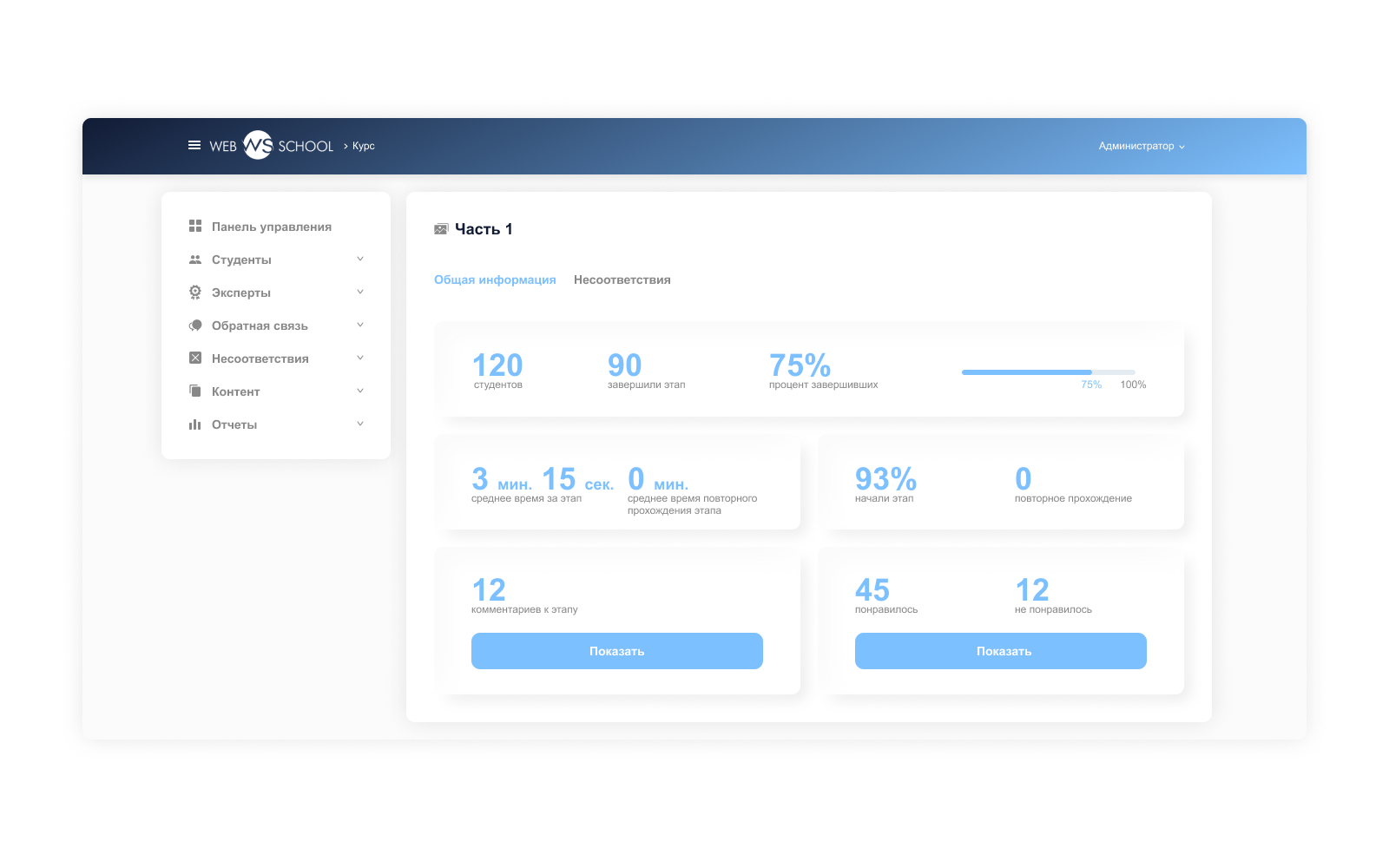Expand the Эксперты submenu chevron
The width and height of the screenshot is (1389, 868).
(360, 293)
